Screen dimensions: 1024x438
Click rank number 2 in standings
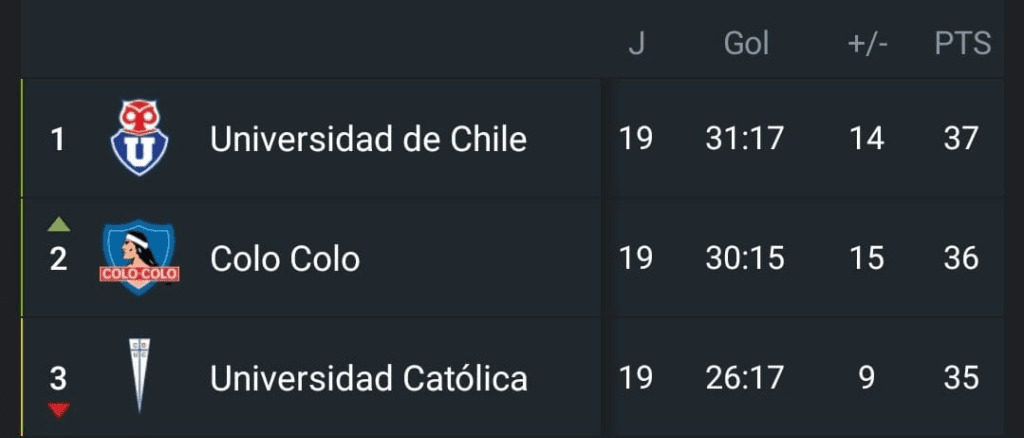(59, 258)
